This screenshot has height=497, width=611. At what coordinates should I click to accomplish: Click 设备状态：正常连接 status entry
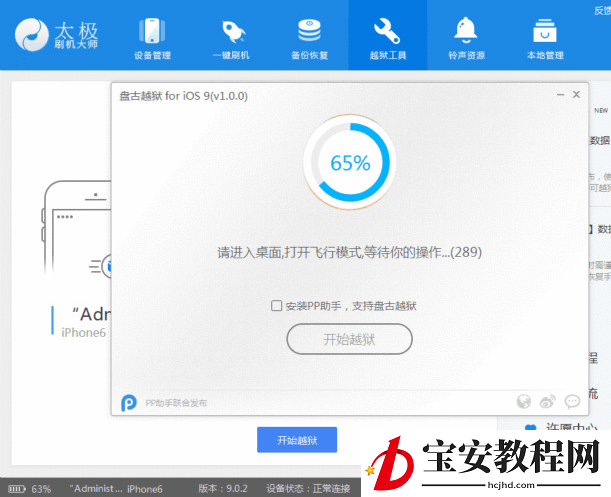tap(308, 488)
